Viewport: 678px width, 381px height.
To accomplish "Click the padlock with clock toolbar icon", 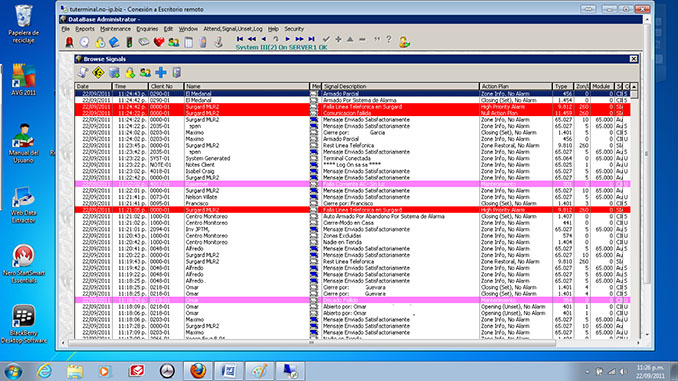I will [x=100, y=42].
